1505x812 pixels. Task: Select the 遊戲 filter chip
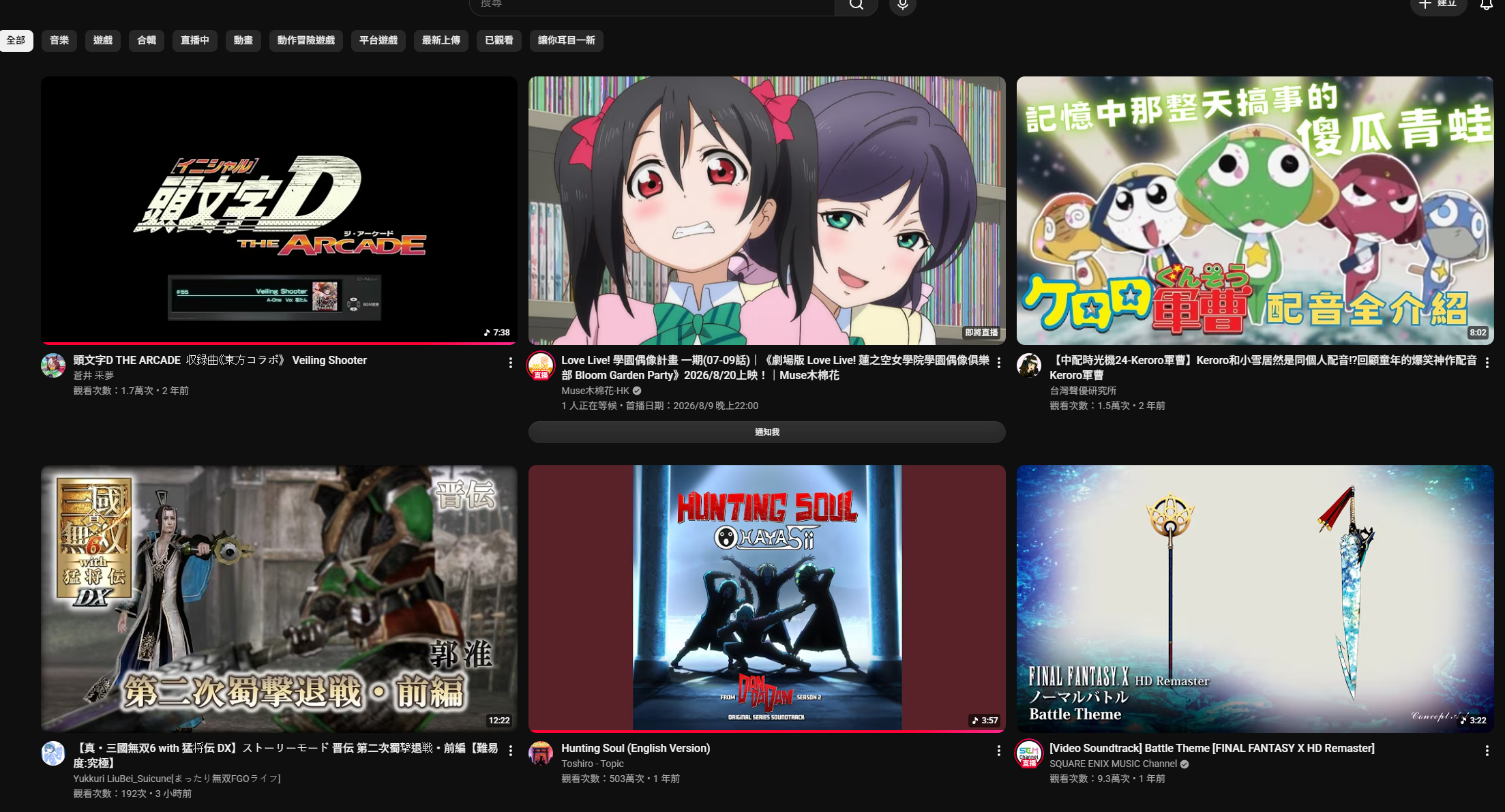click(x=103, y=40)
